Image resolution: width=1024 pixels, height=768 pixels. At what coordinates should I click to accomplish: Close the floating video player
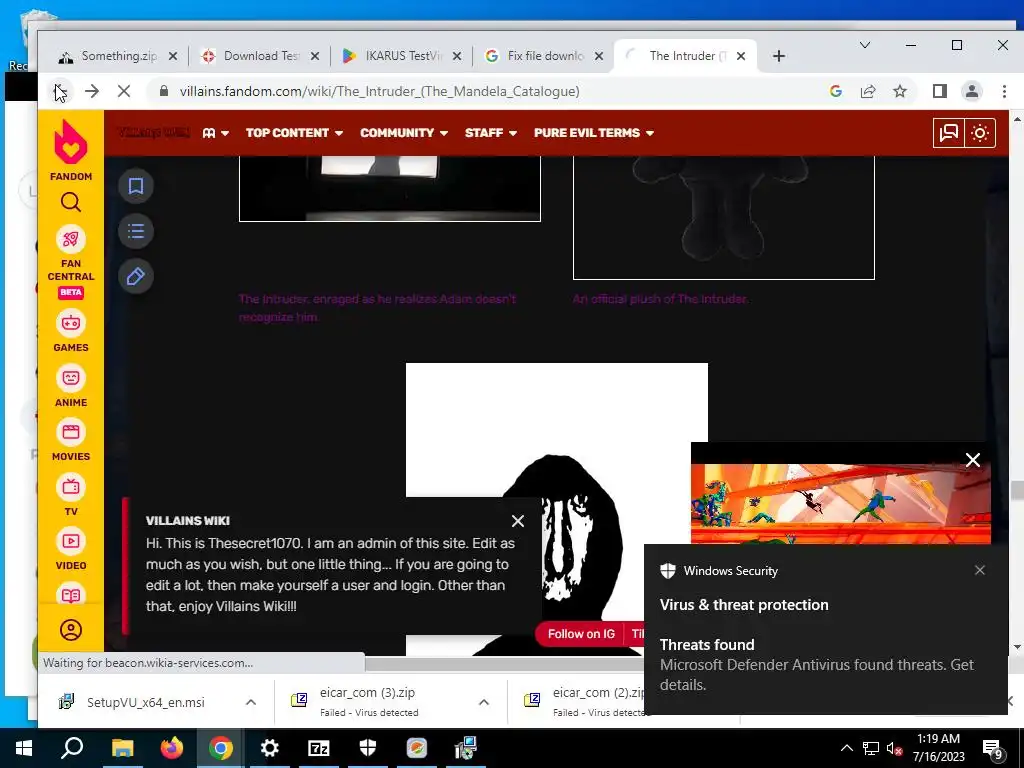point(972,460)
